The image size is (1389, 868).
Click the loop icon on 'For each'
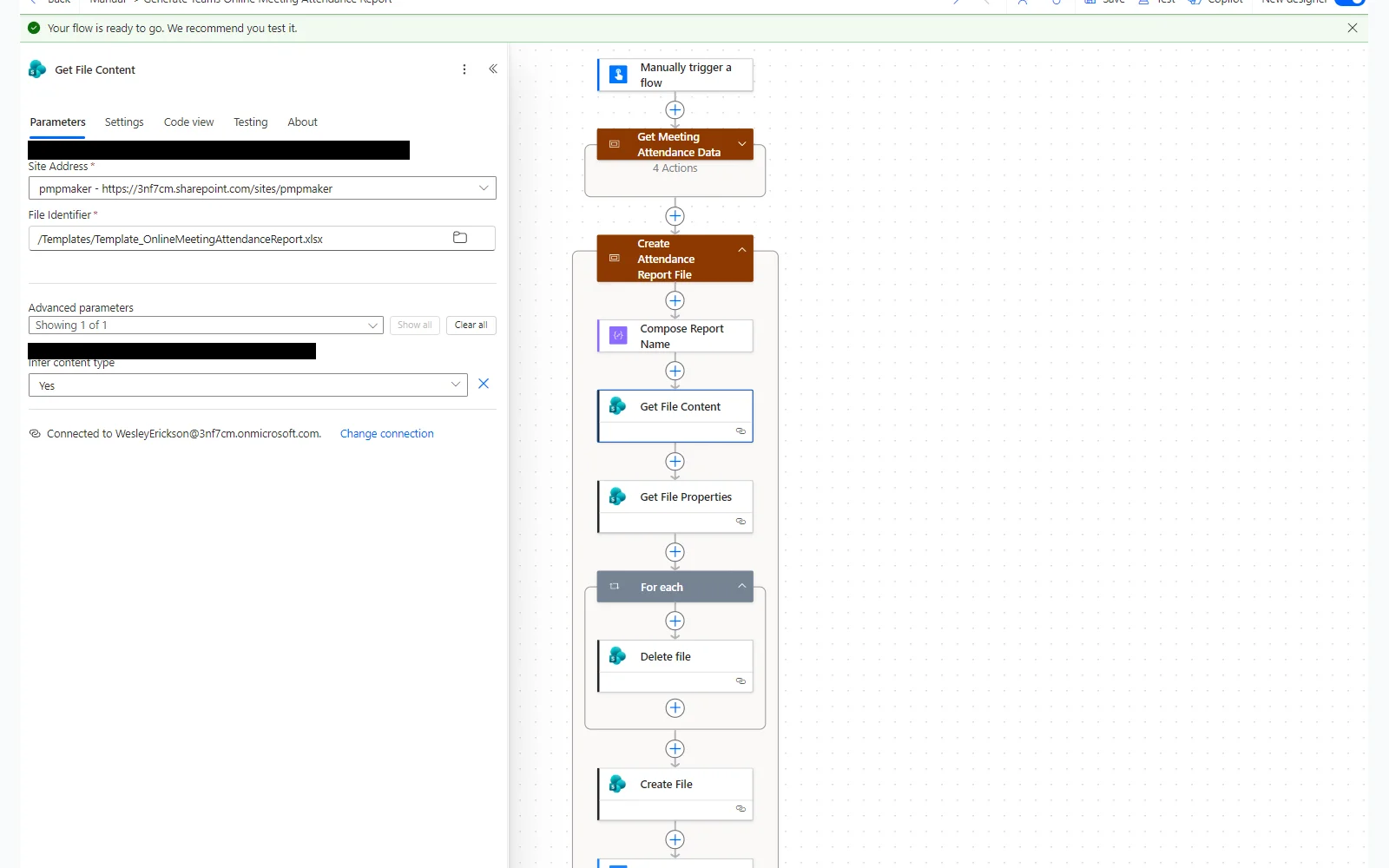click(x=615, y=587)
